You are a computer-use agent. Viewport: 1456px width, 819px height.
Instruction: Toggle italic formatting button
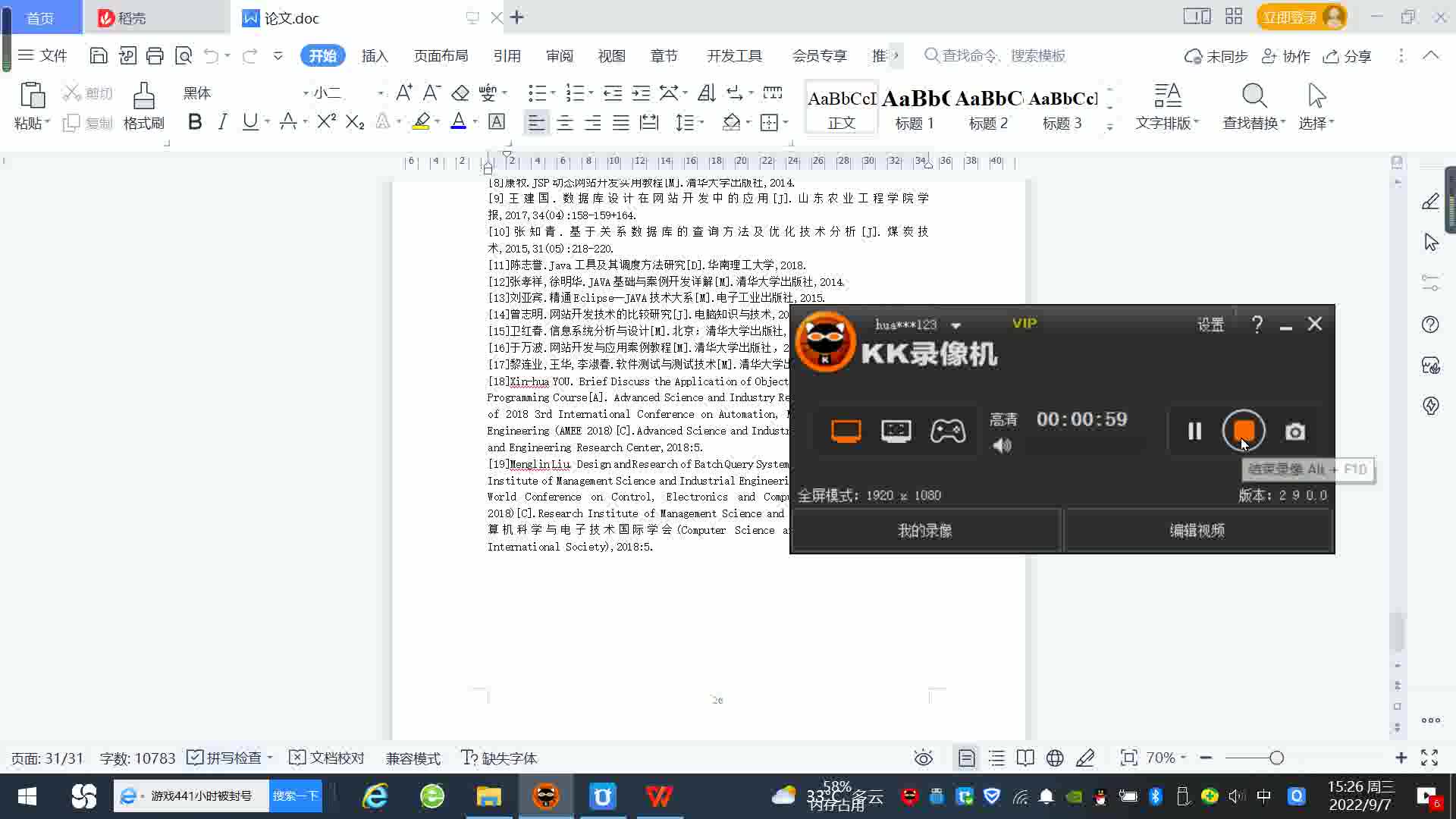click(222, 122)
